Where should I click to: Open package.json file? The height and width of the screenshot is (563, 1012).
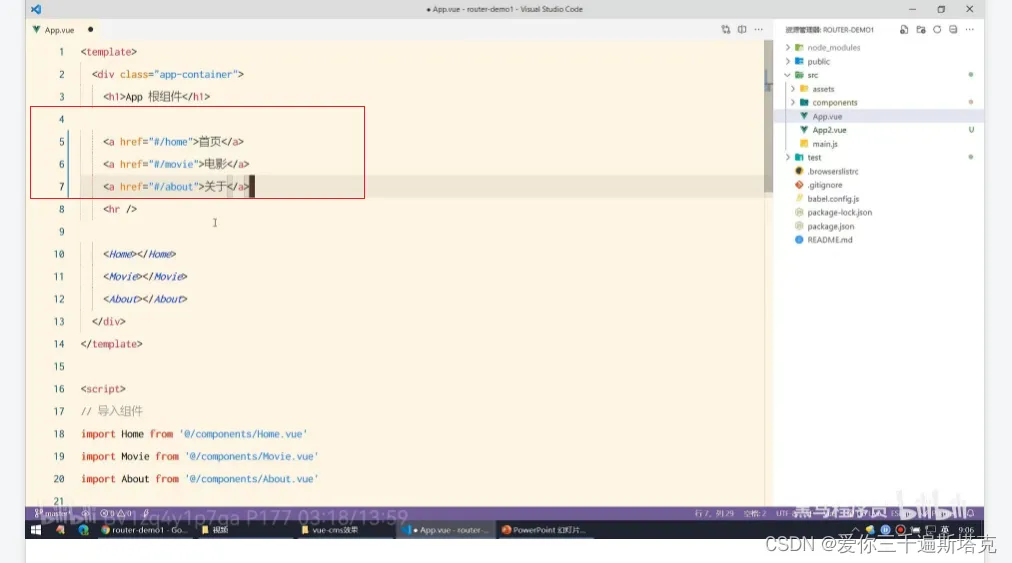point(830,227)
